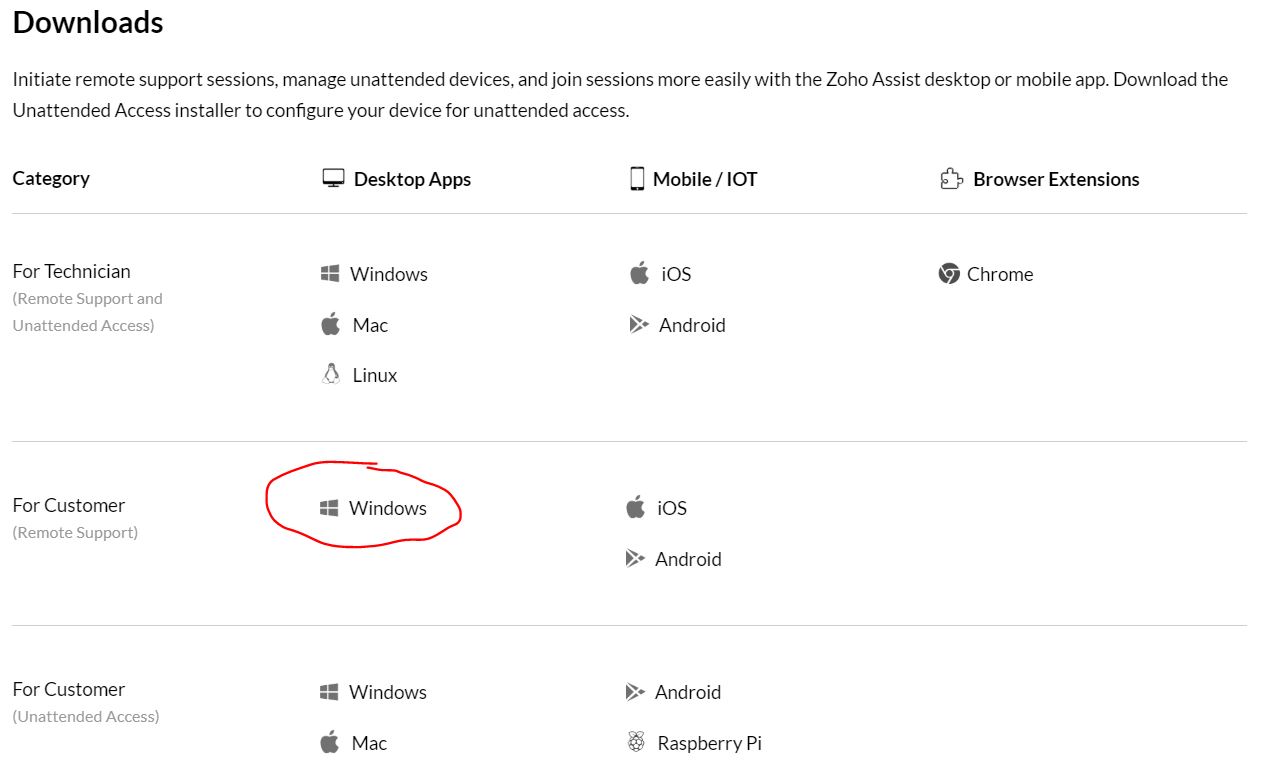Click the Apple icon for Unattended Access Mac
Screen dimensions: 1274x778
pyautogui.click(x=329, y=742)
